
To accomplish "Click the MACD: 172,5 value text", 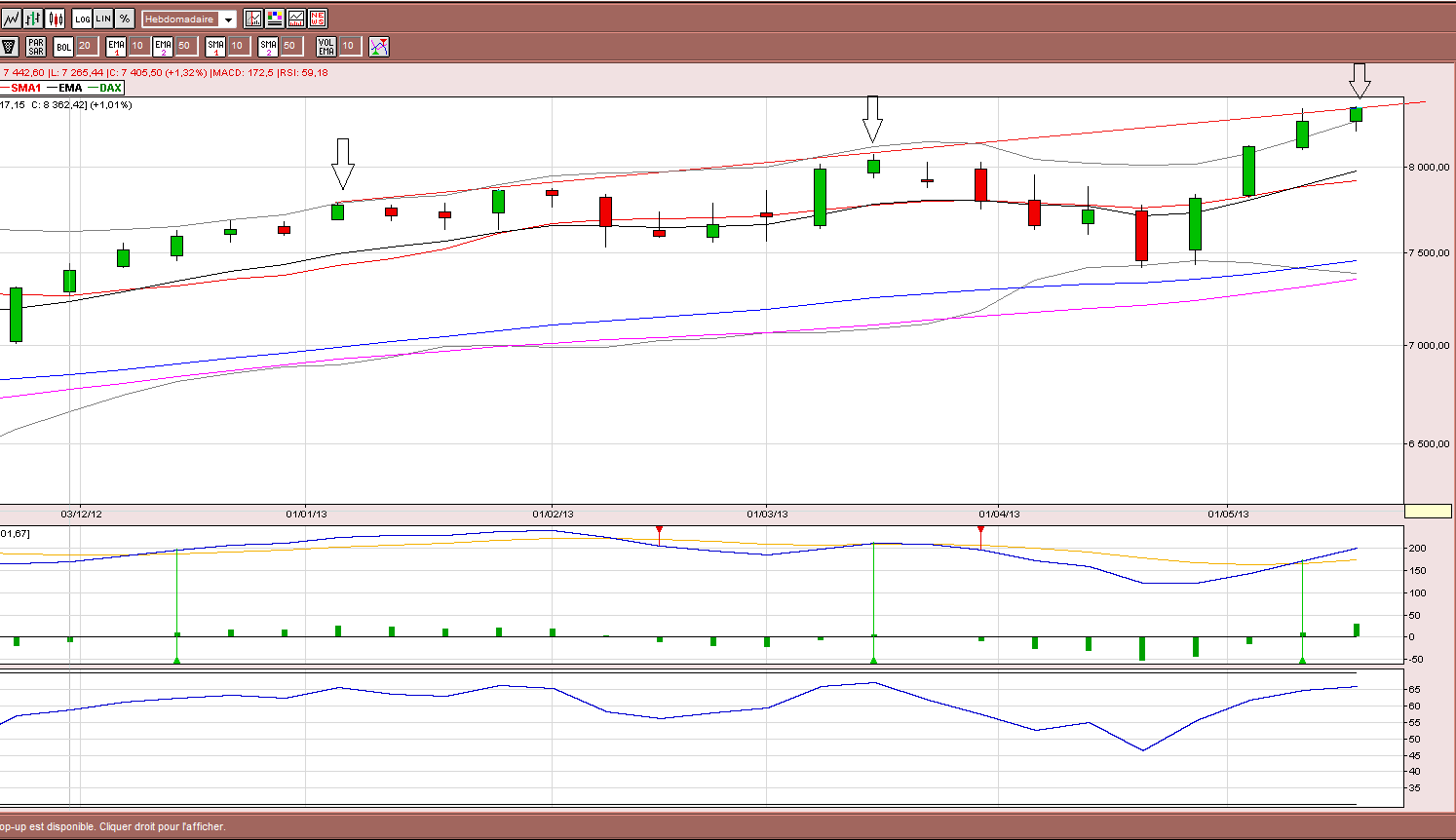I will [x=243, y=72].
